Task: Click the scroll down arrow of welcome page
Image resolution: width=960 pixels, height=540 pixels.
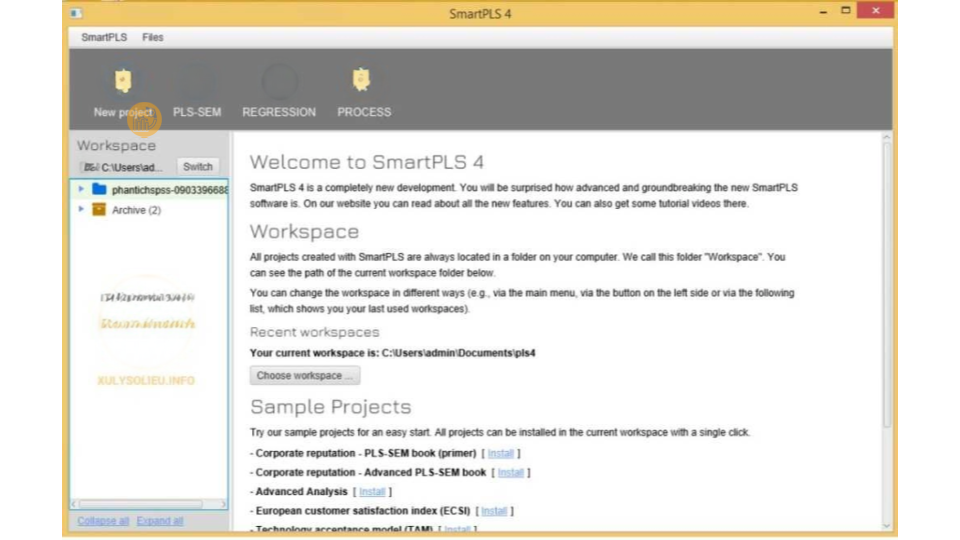Action: [x=887, y=525]
